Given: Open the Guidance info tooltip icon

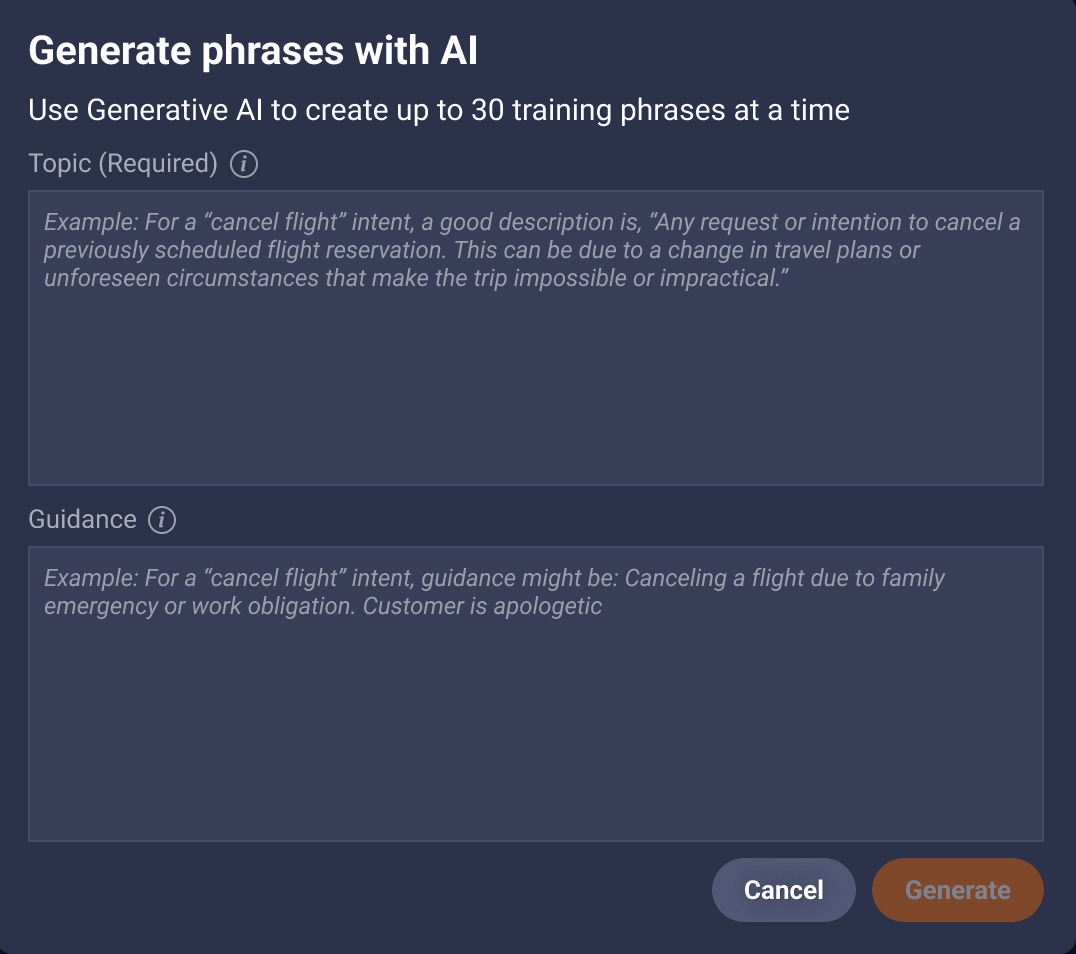Looking at the screenshot, I should (162, 520).
